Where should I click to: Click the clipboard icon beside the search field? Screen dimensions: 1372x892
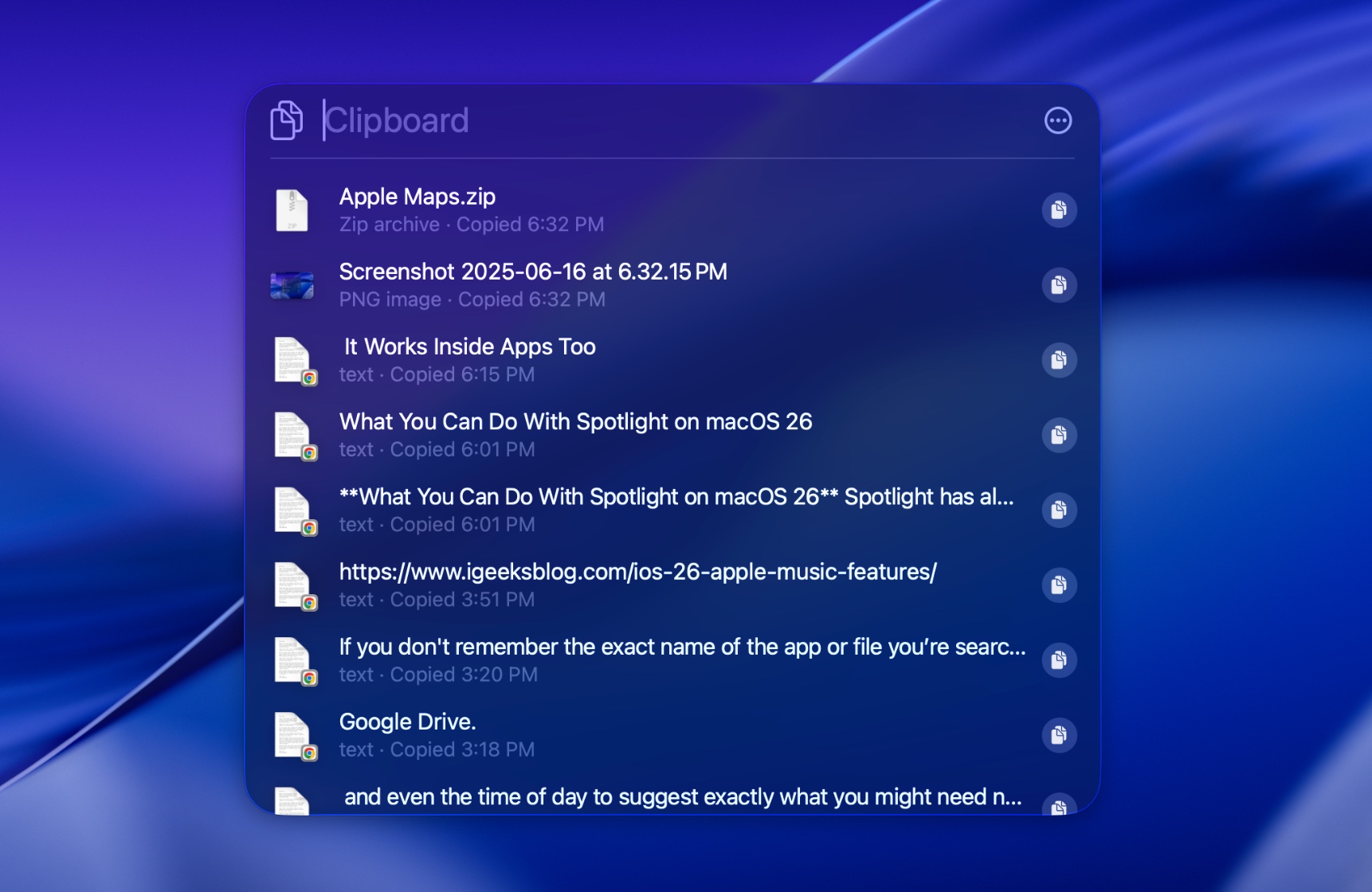point(287,120)
